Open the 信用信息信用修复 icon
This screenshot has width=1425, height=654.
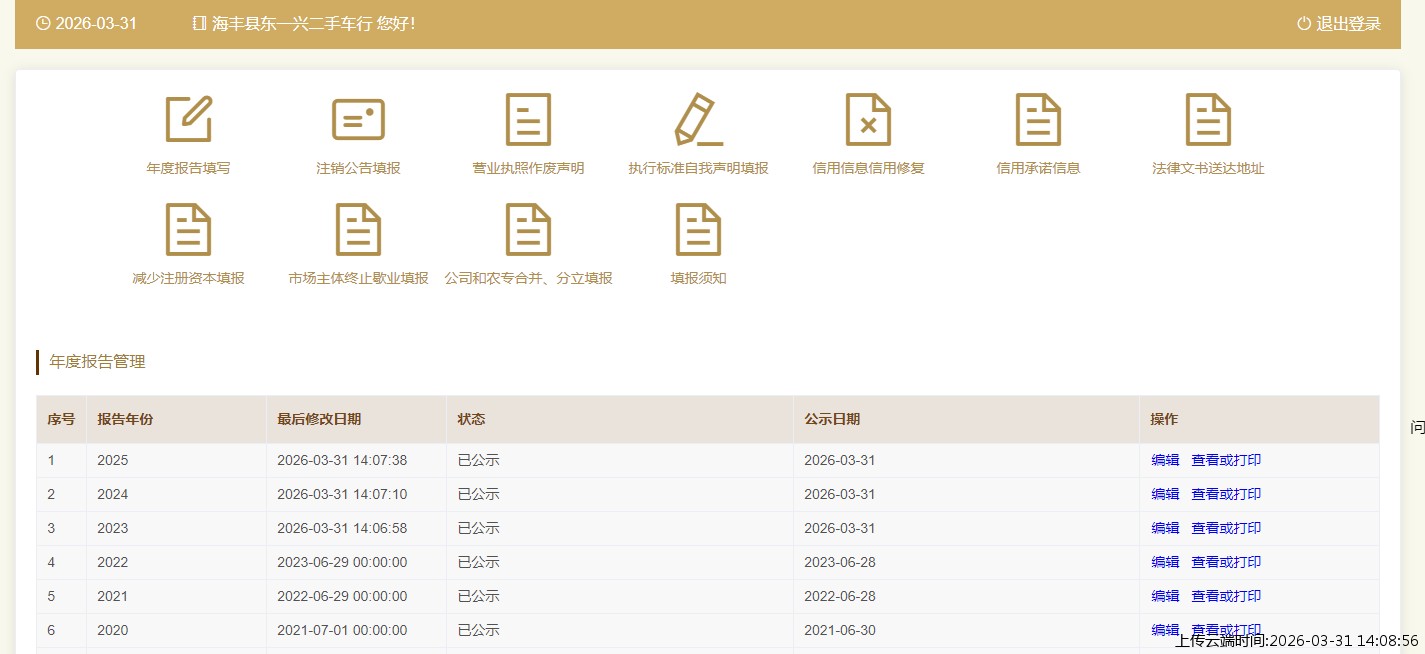pos(868,120)
